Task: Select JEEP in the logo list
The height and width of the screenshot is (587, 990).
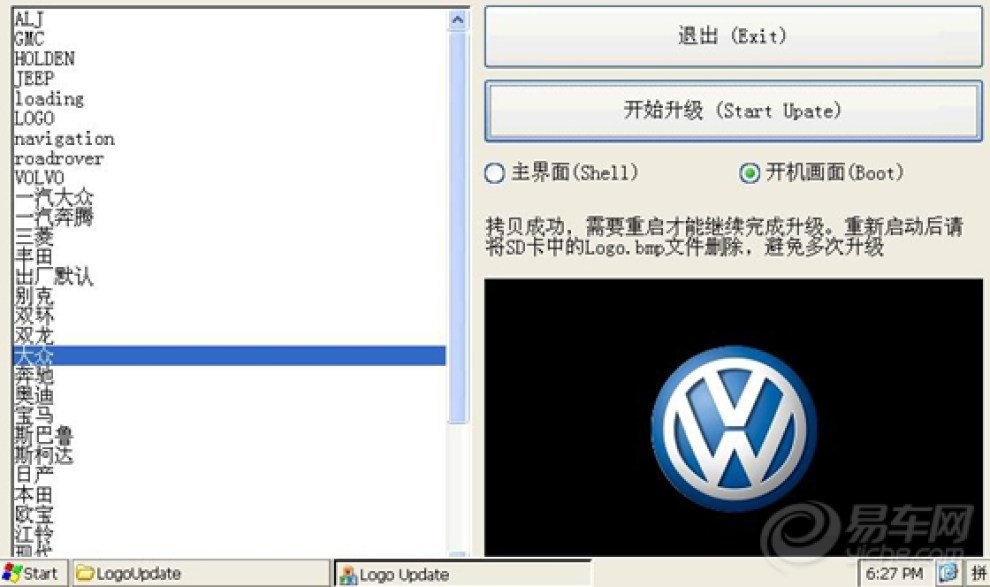Action: (x=34, y=79)
